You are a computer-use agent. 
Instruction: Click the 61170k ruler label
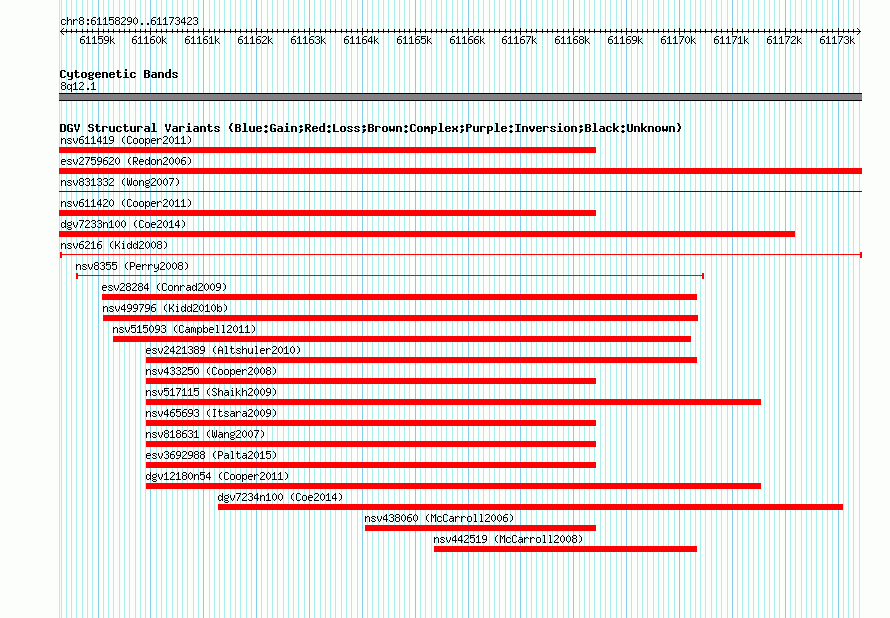pos(678,40)
